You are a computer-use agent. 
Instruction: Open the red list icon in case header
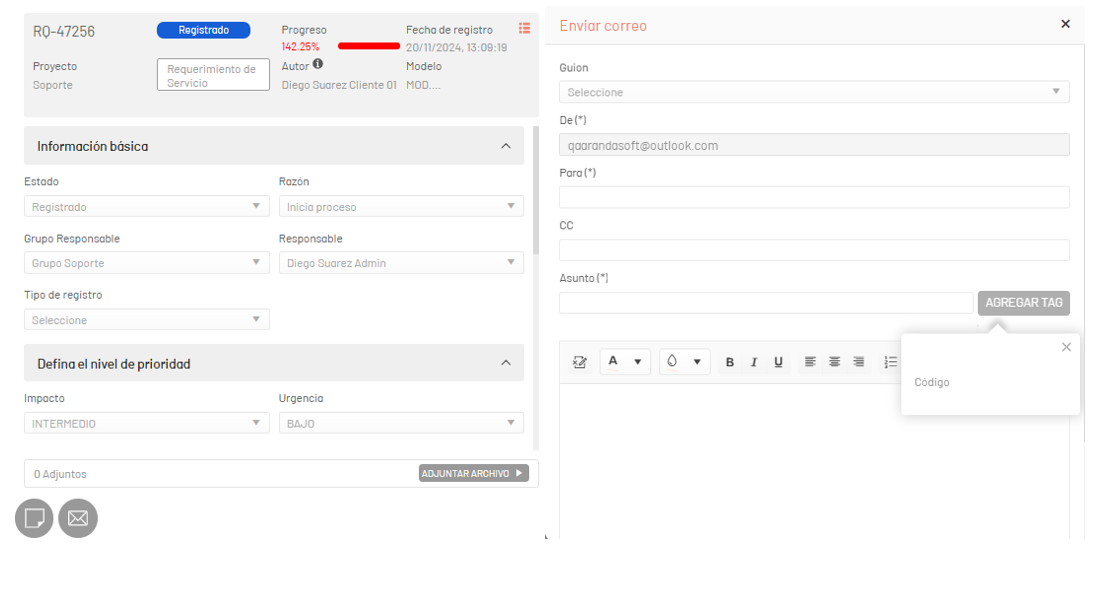click(524, 29)
